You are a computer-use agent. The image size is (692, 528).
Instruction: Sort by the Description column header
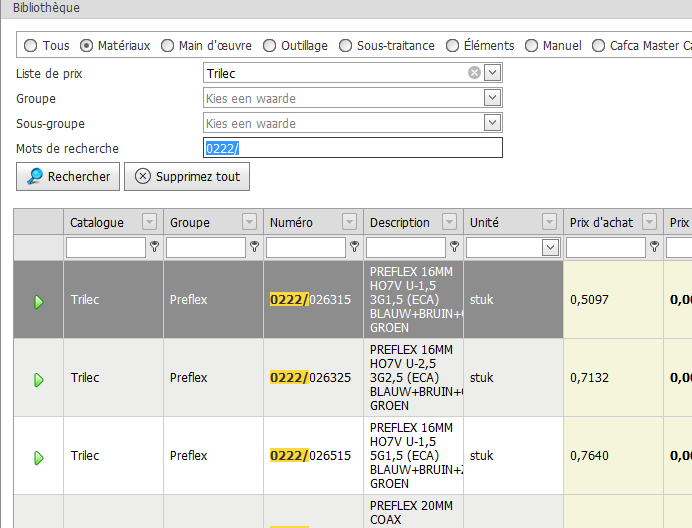(399, 223)
